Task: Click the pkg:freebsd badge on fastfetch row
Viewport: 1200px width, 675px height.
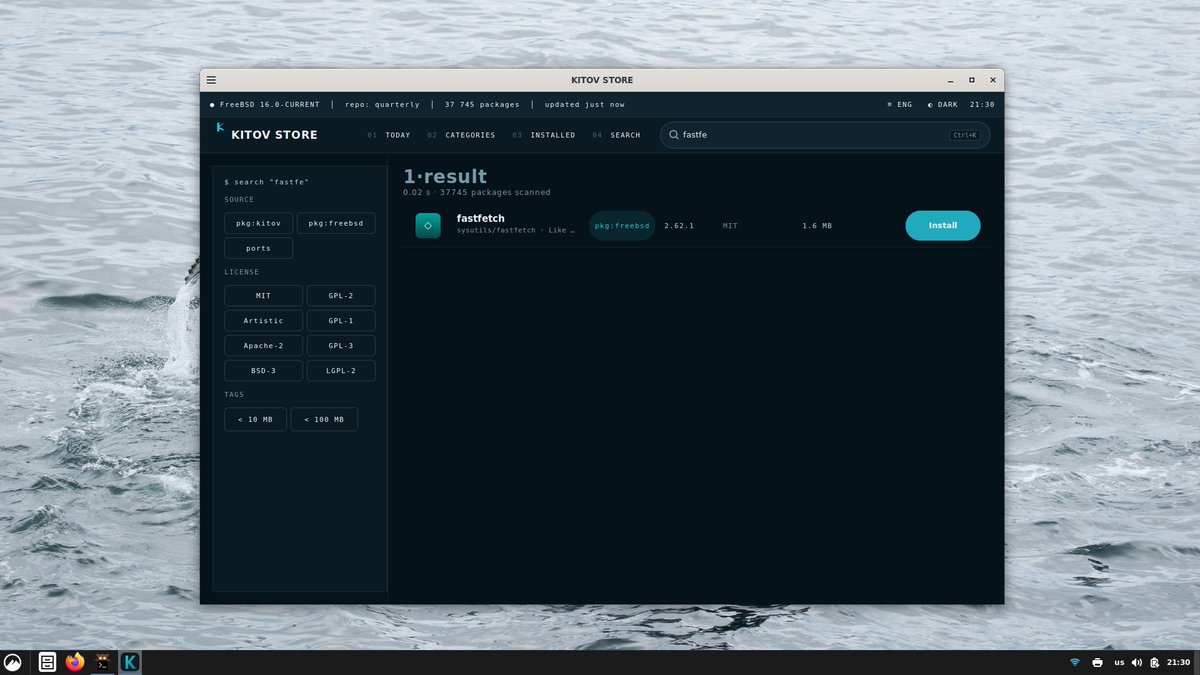Action: coord(622,226)
